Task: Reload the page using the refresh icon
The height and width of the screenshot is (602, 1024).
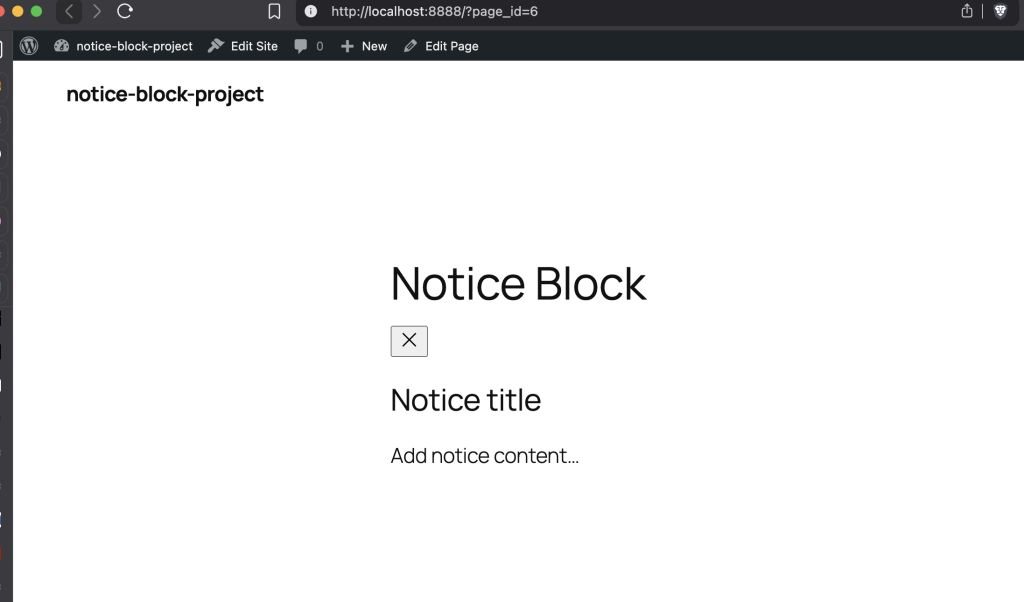Action: [123, 12]
